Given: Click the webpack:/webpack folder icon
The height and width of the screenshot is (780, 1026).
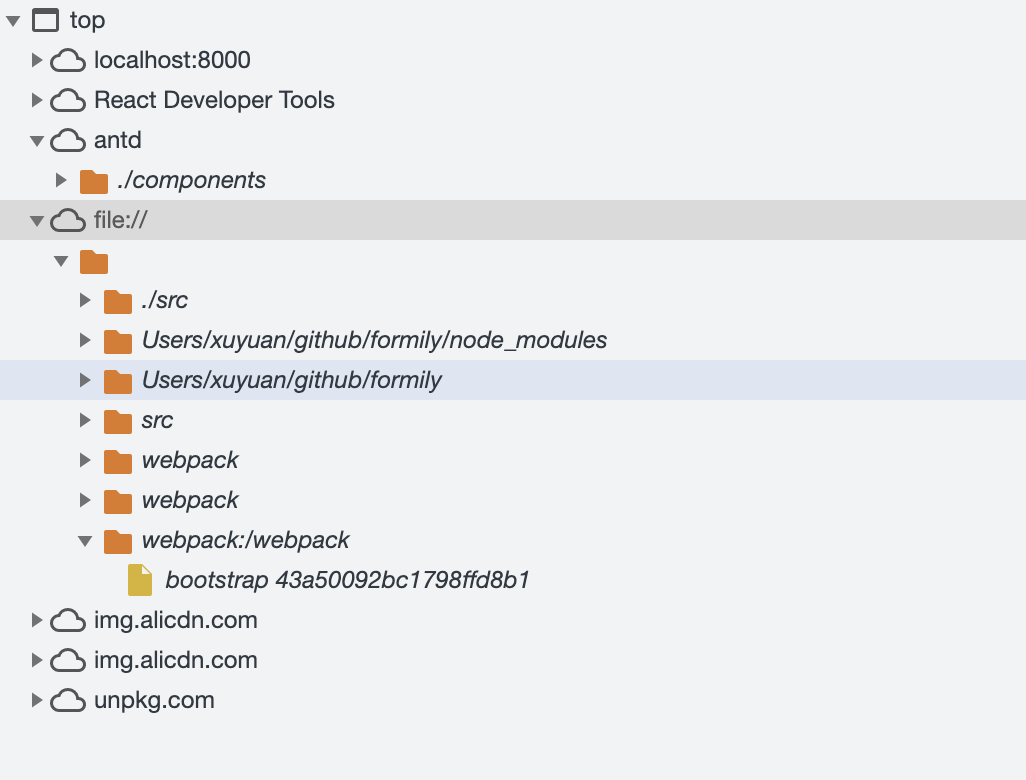Looking at the screenshot, I should (118, 541).
